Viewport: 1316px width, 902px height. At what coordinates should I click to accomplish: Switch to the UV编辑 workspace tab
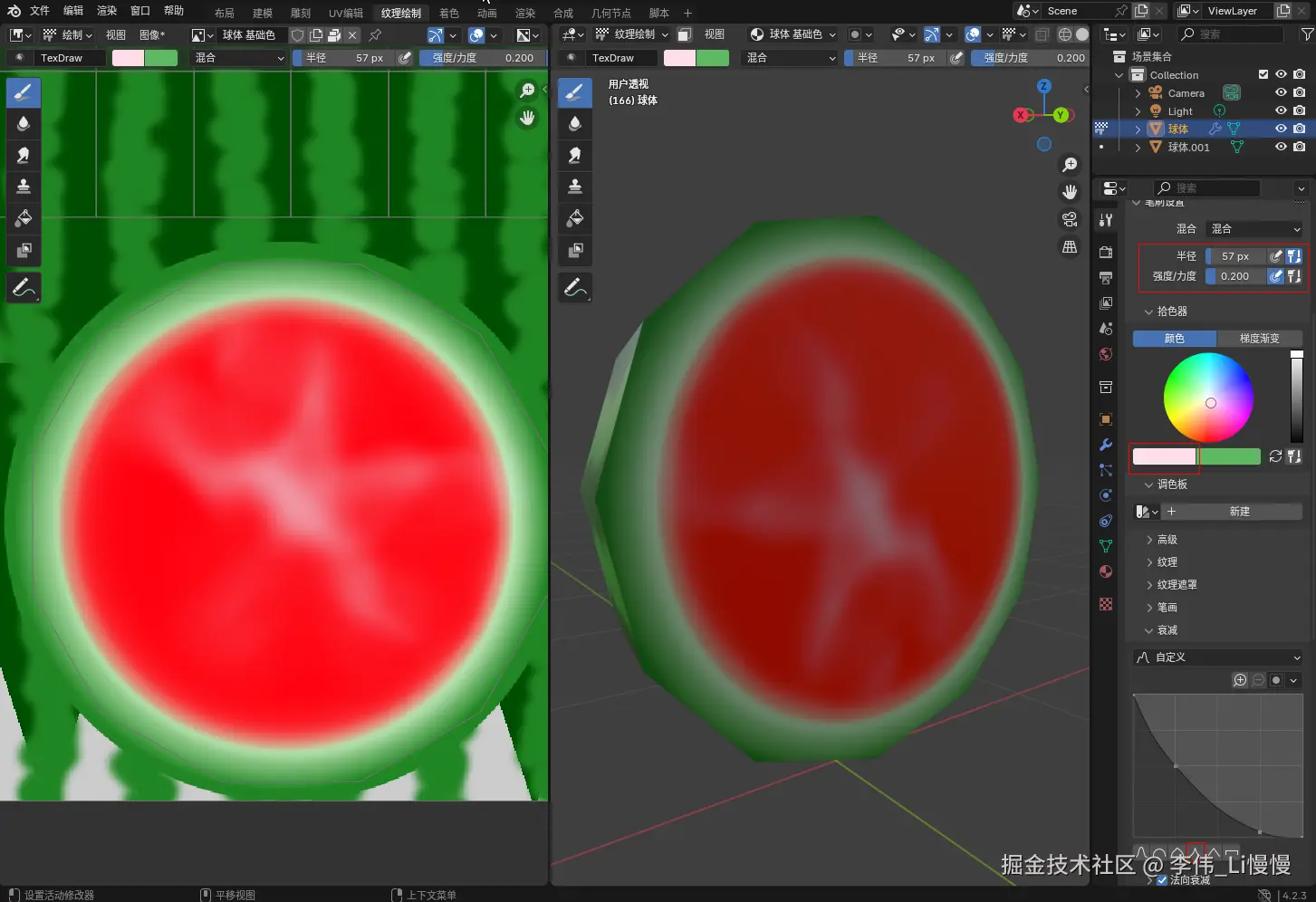(346, 13)
